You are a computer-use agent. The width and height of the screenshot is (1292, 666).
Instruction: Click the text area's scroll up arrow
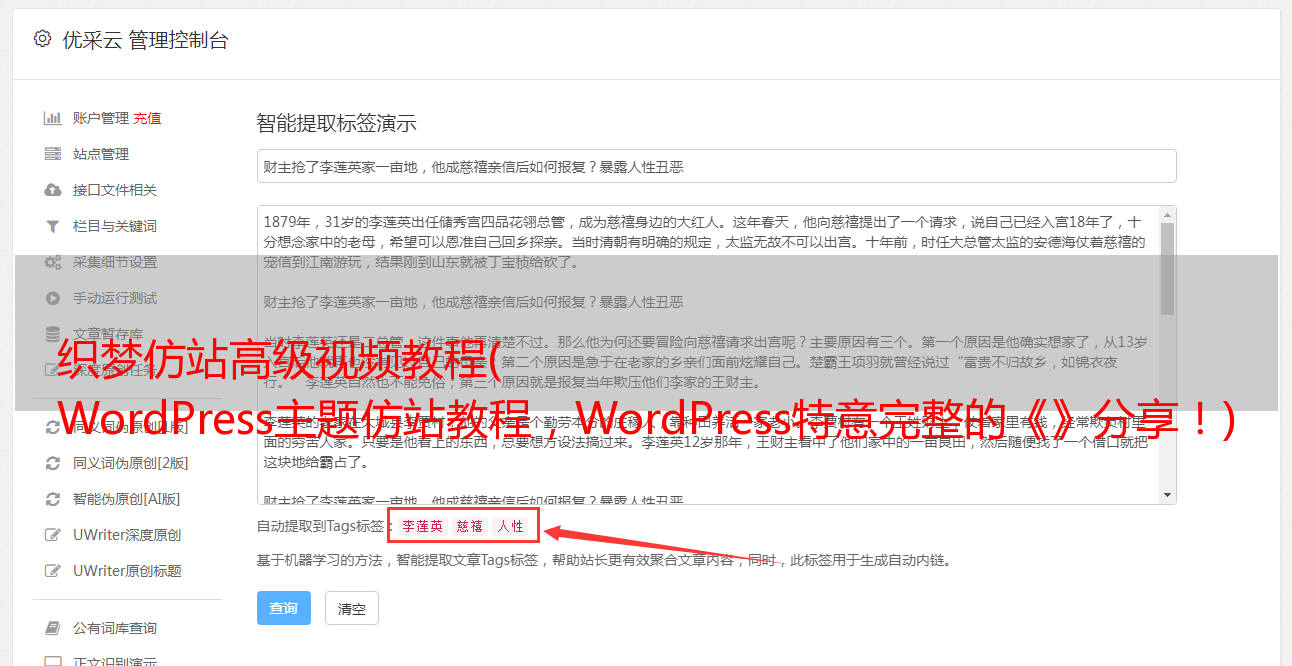(x=1167, y=215)
